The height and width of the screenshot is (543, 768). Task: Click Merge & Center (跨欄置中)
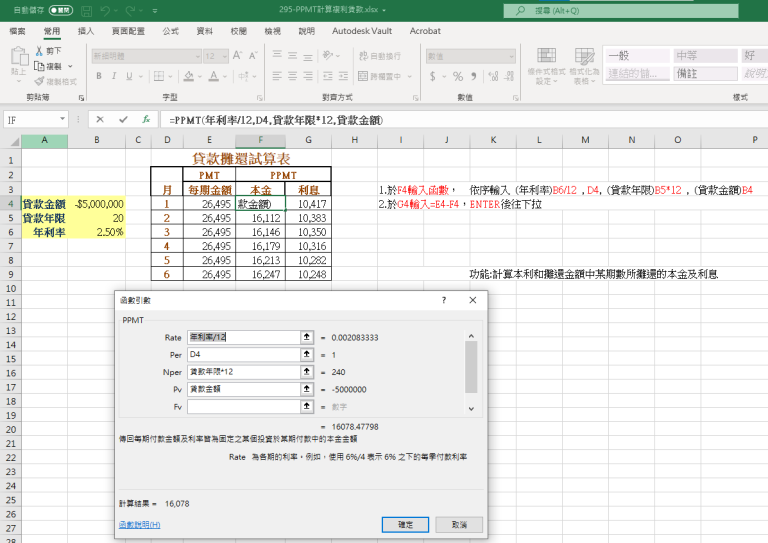pyautogui.click(x=380, y=76)
